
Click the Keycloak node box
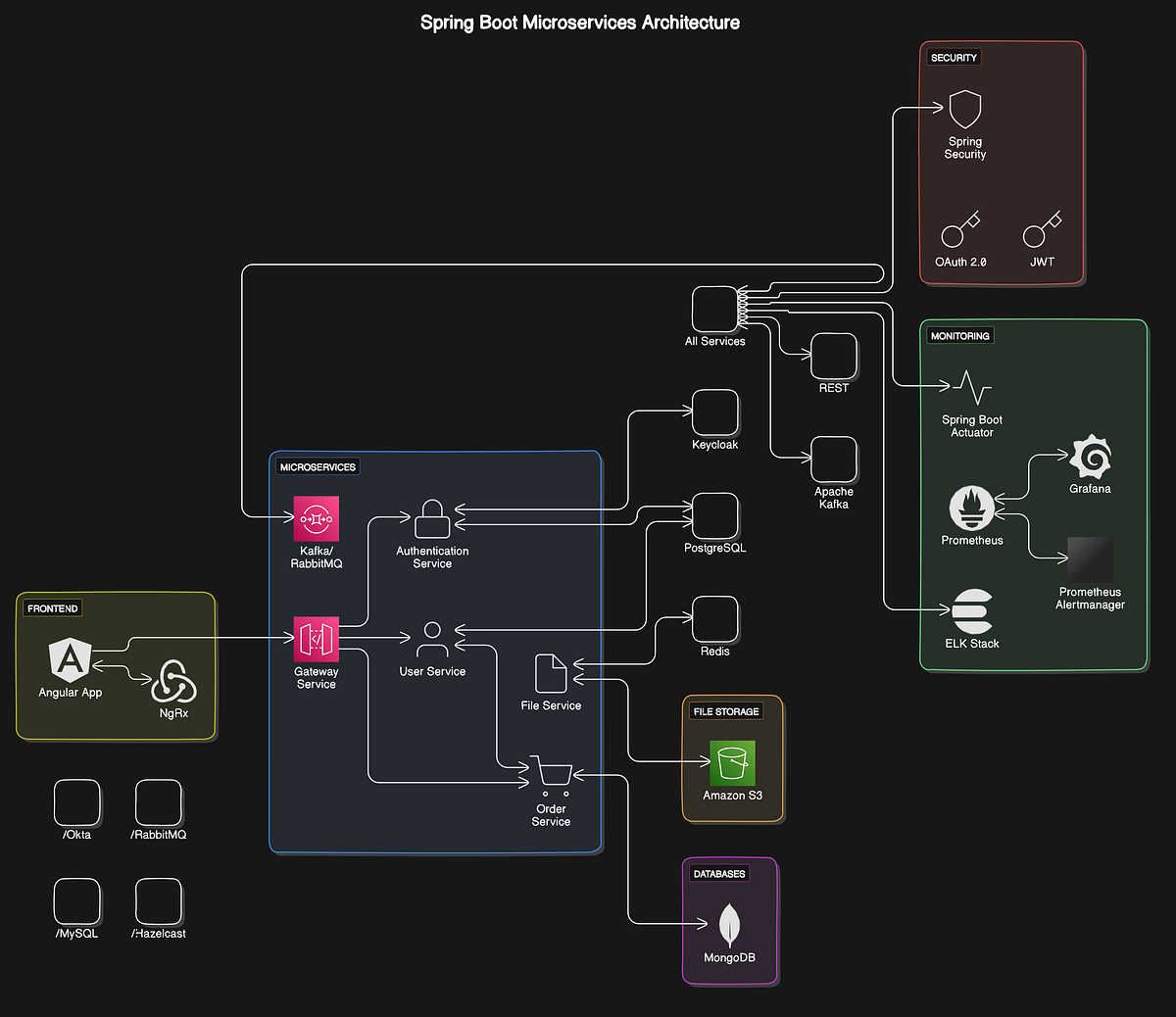pyautogui.click(x=715, y=412)
